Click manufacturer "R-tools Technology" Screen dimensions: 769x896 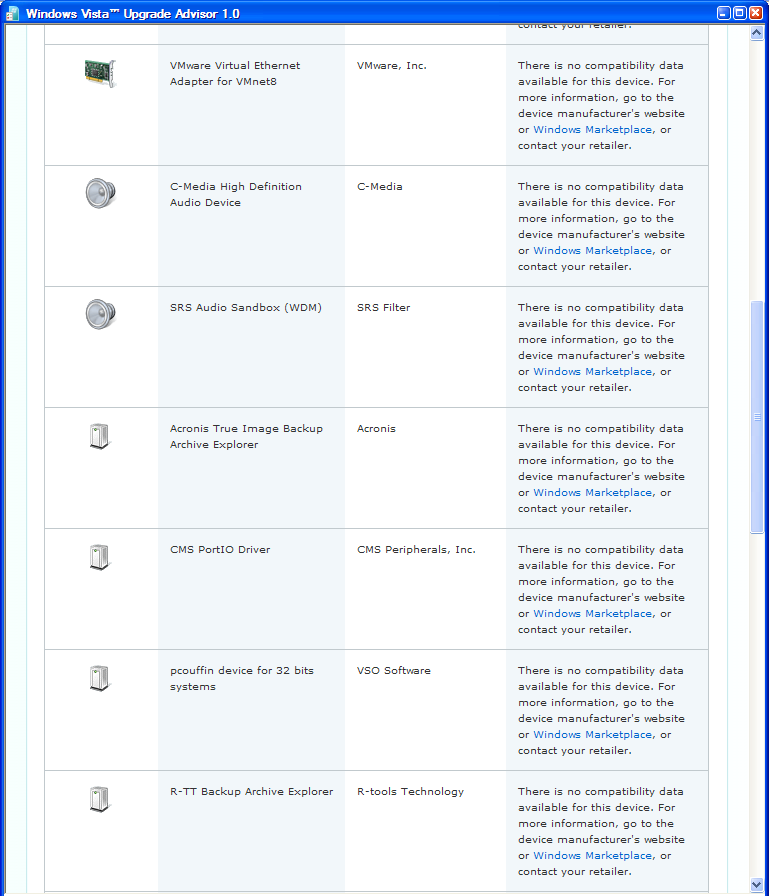pyautogui.click(x=410, y=792)
